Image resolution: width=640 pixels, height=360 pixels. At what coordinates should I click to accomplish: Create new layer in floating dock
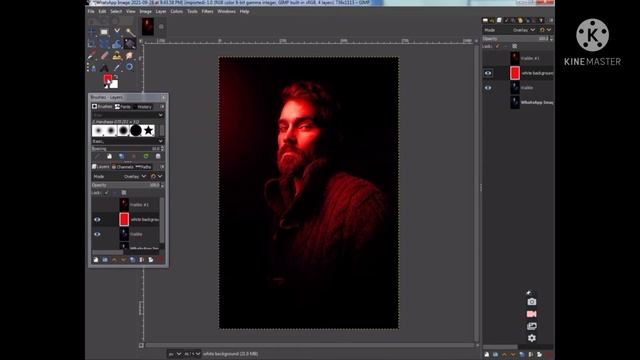[x=96, y=260]
